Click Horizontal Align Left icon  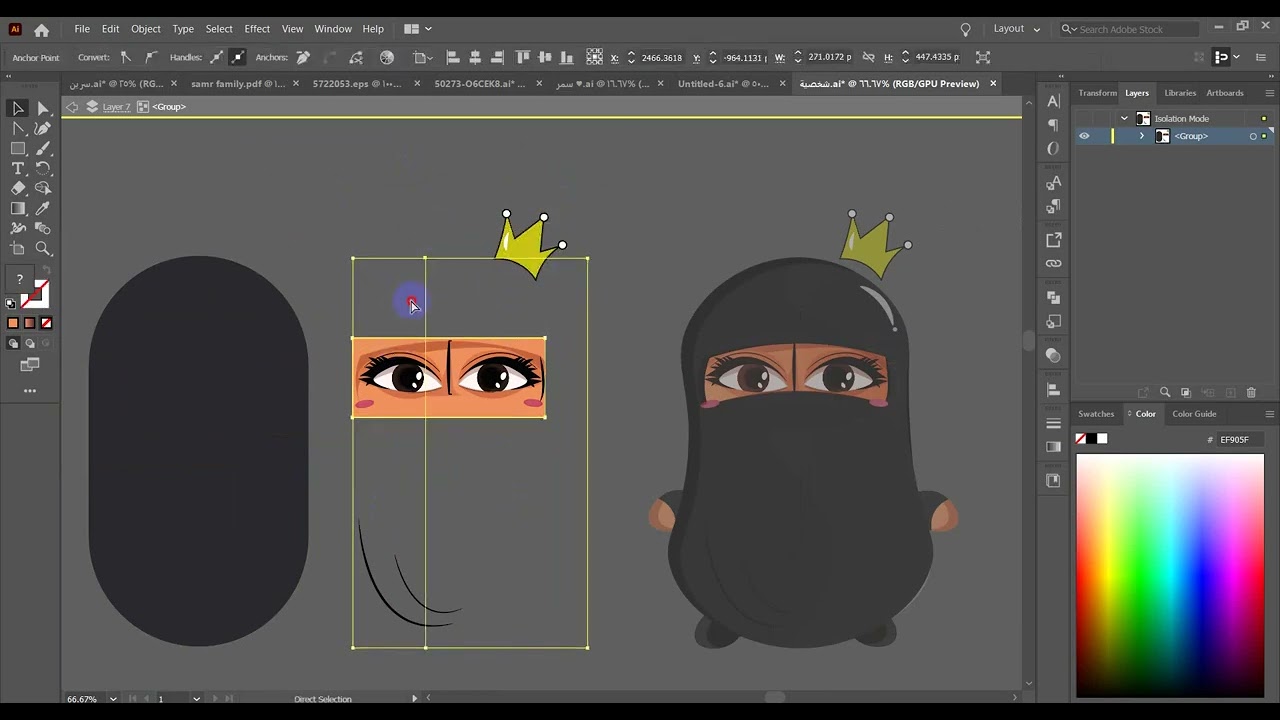click(453, 57)
